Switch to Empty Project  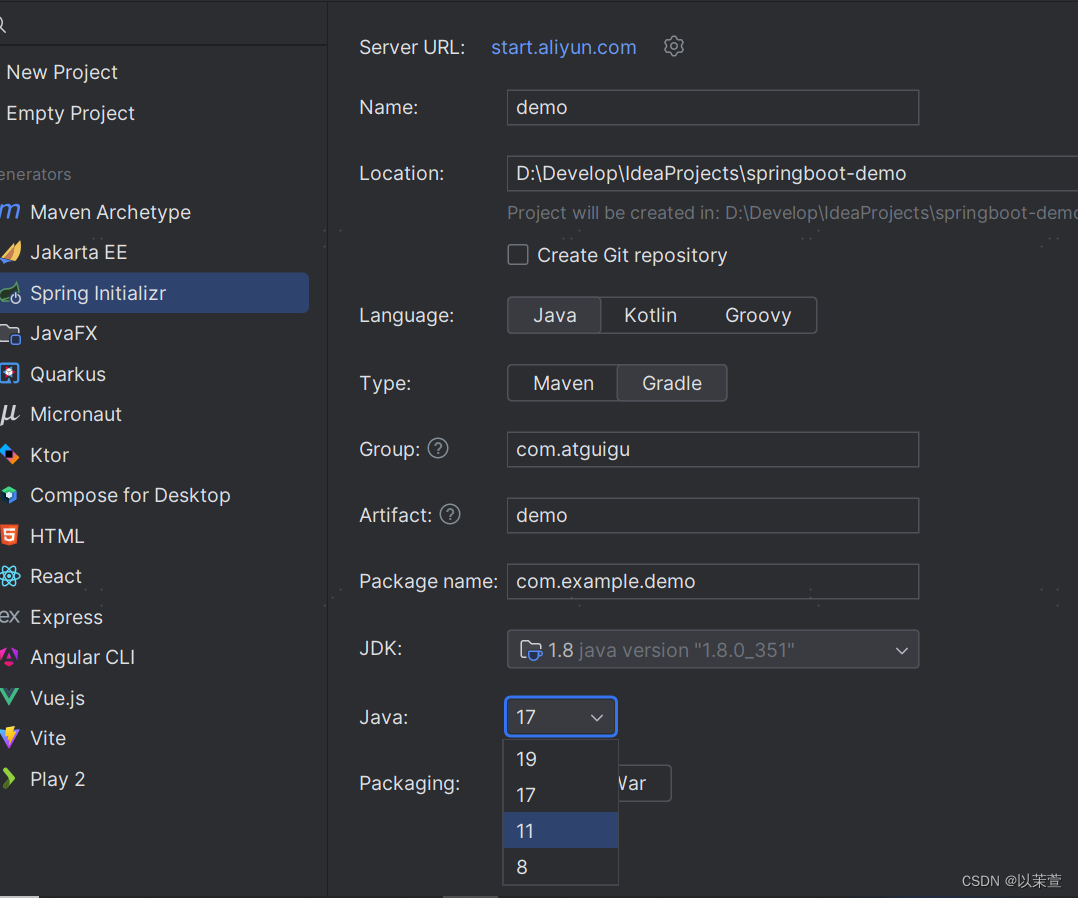click(x=70, y=113)
